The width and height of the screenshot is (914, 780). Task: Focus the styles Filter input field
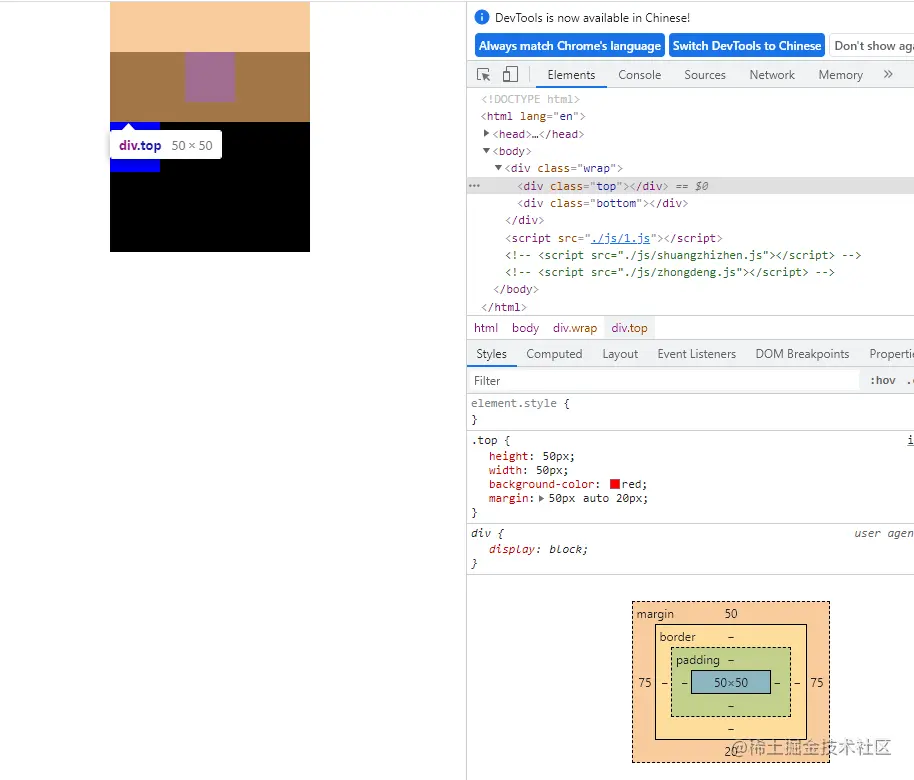click(x=663, y=380)
